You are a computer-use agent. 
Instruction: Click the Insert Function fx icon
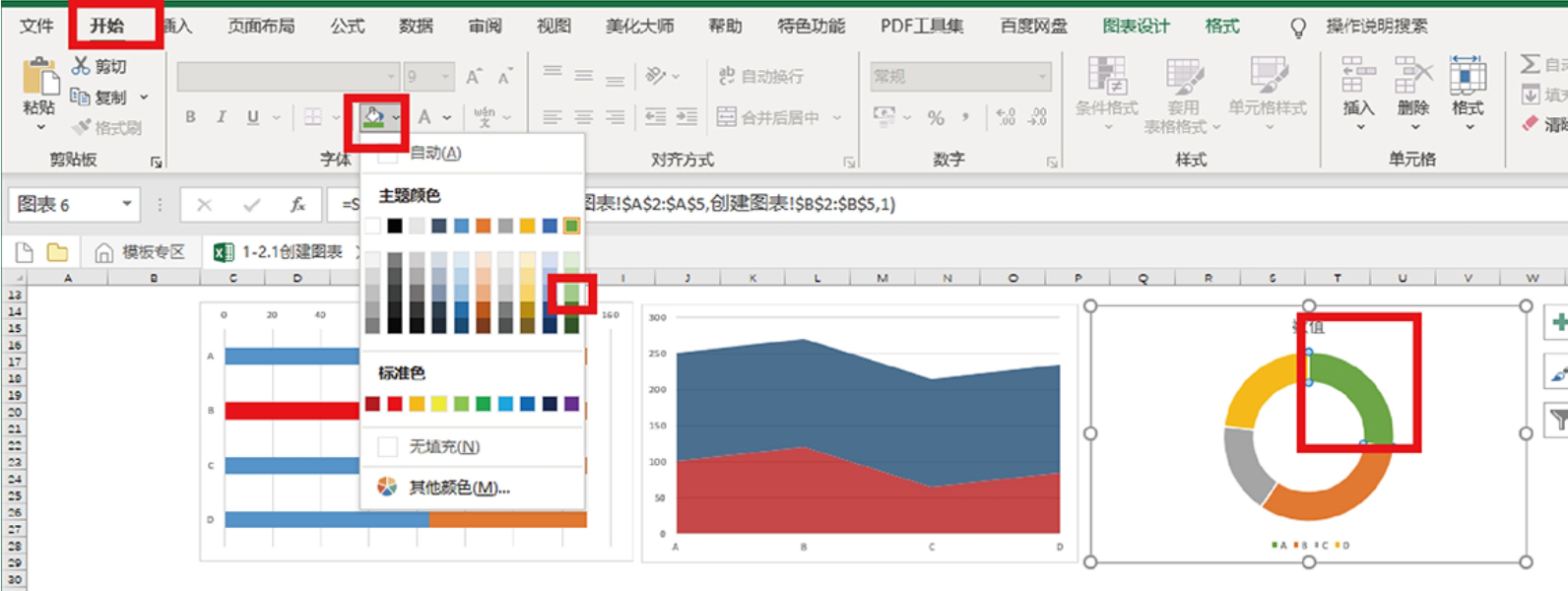pyautogui.click(x=296, y=205)
